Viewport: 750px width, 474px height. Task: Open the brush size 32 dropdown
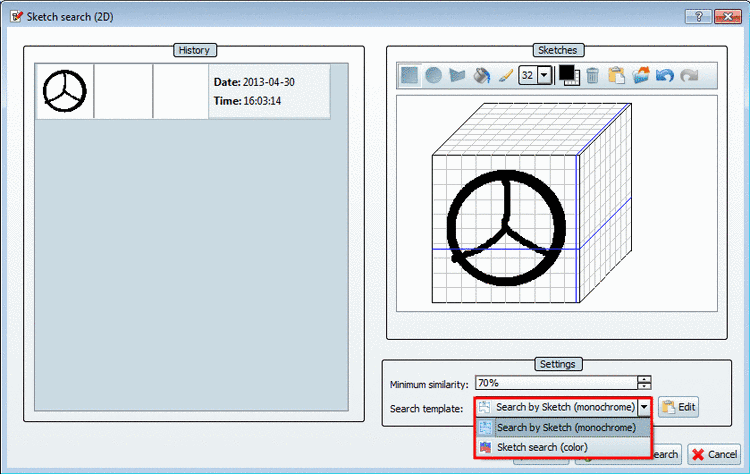click(x=544, y=75)
